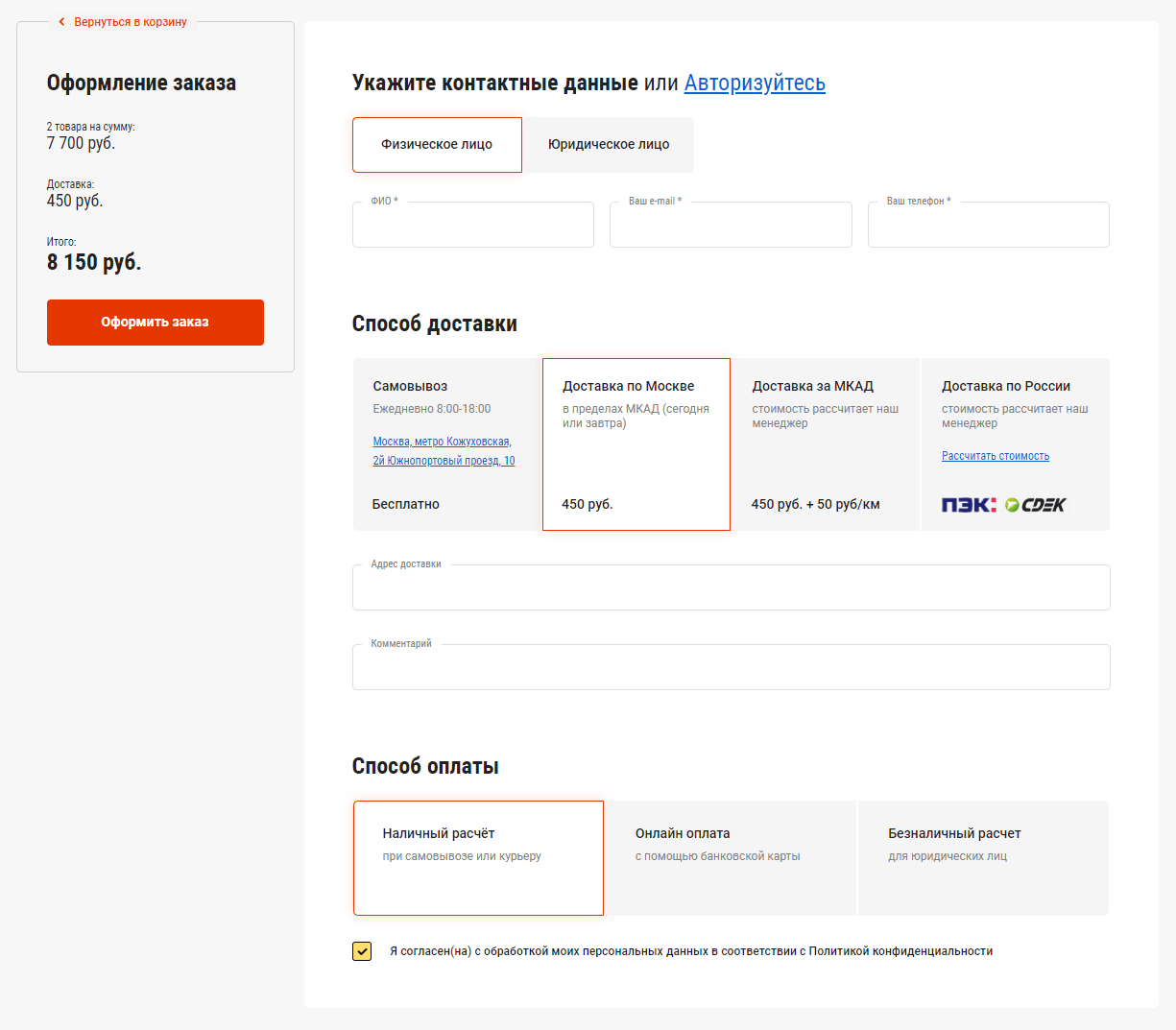The width and height of the screenshot is (1176, 1030).
Task: Open the Авторизуйтесь login link
Action: tap(755, 84)
